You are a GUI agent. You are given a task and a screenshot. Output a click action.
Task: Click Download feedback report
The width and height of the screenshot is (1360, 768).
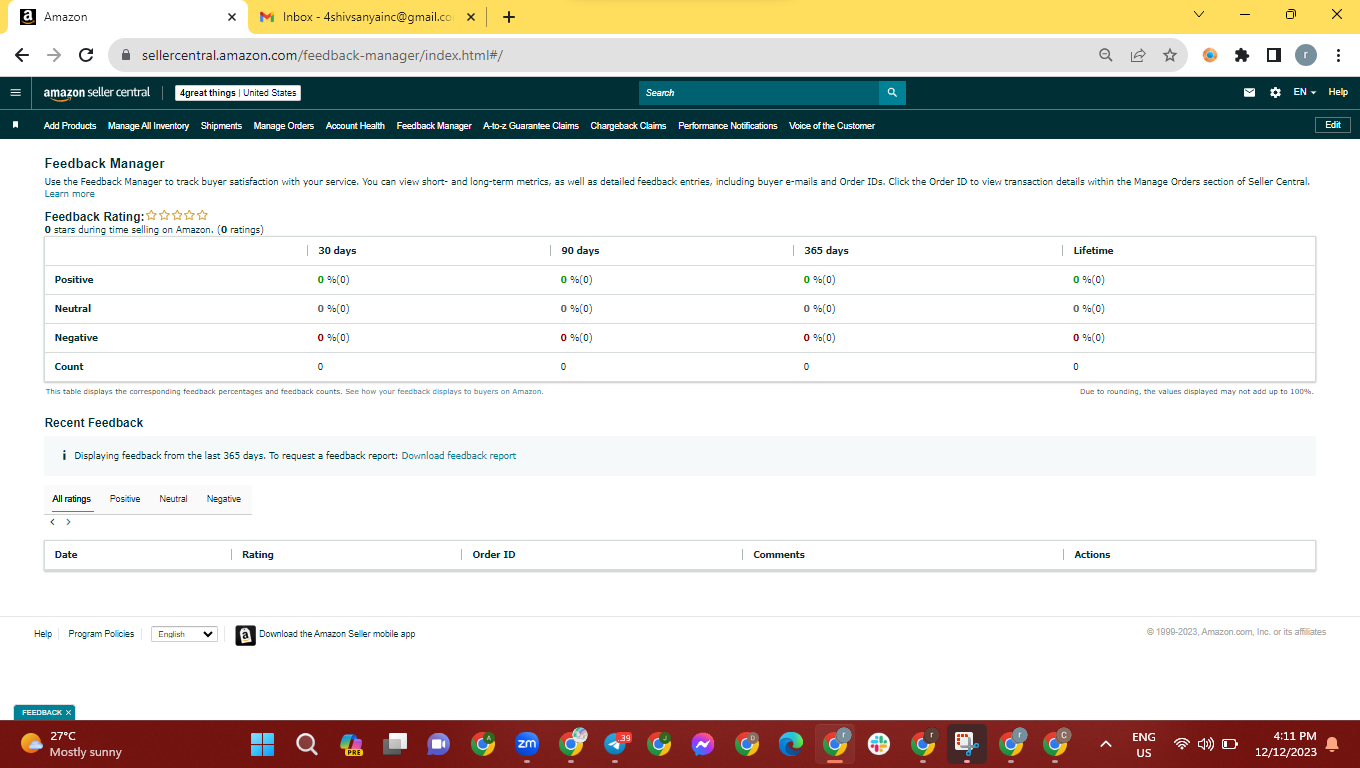pyautogui.click(x=459, y=456)
